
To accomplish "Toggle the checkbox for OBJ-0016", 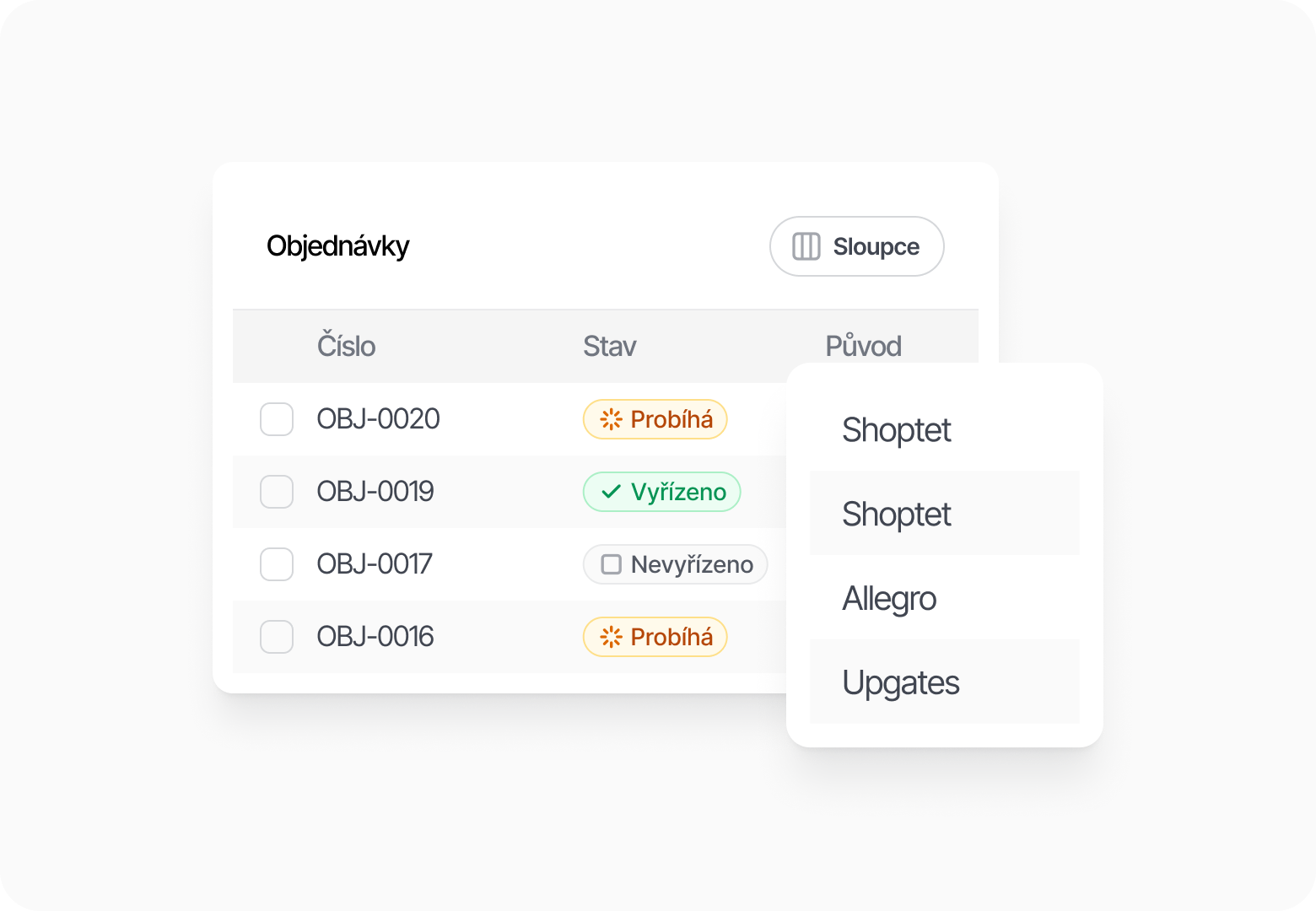I will [277, 637].
